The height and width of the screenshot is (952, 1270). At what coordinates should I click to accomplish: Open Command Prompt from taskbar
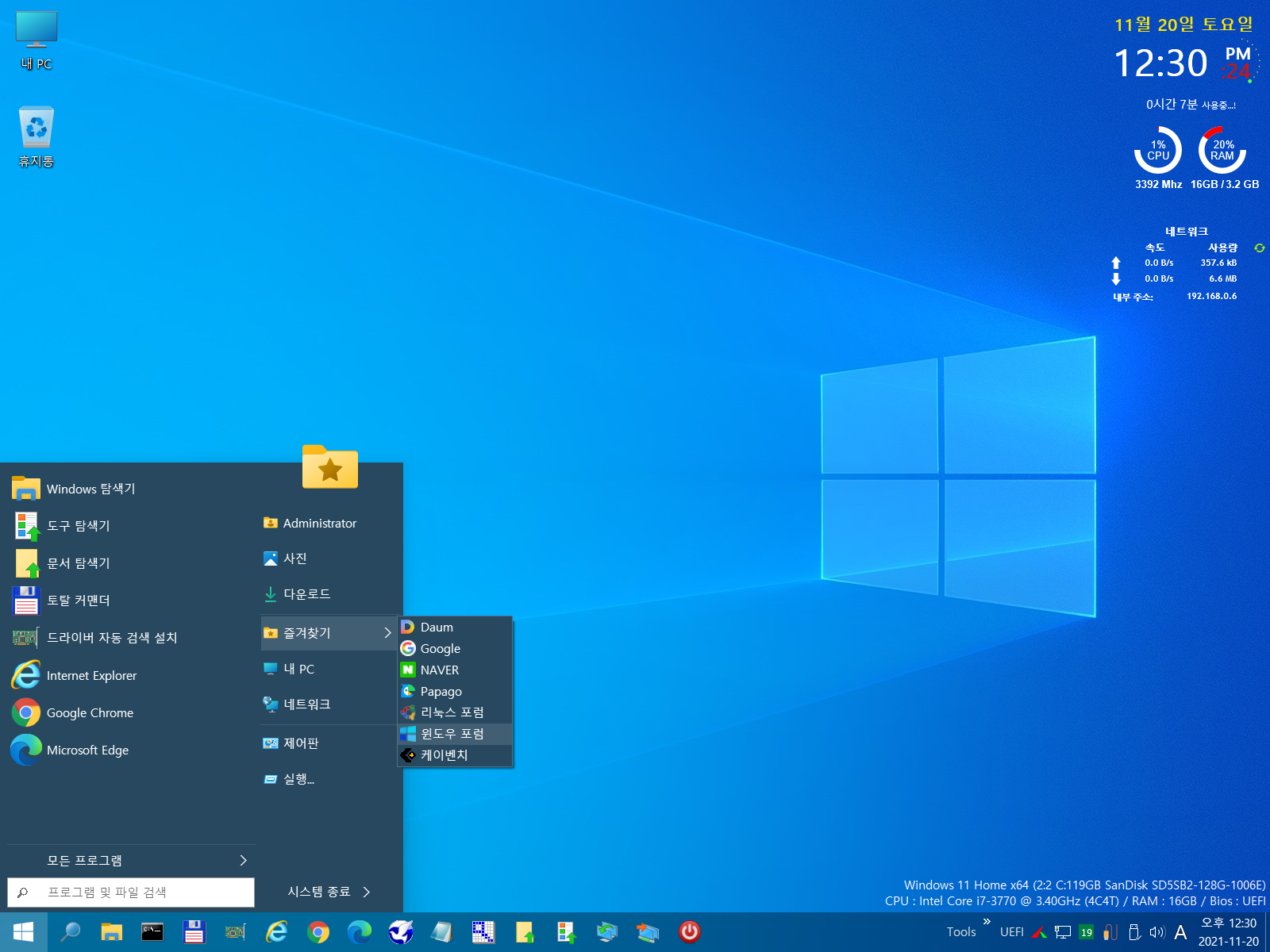coord(152,932)
